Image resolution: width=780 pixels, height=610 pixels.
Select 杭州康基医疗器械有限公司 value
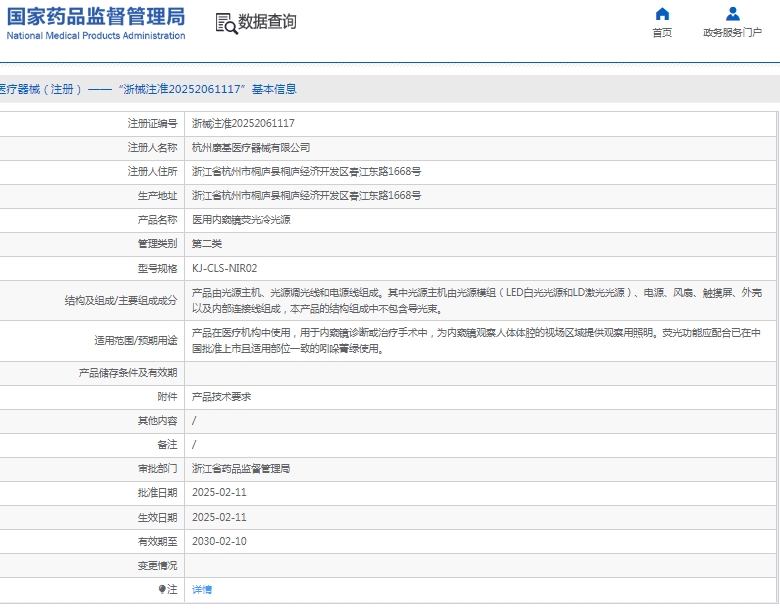pyautogui.click(x=251, y=148)
